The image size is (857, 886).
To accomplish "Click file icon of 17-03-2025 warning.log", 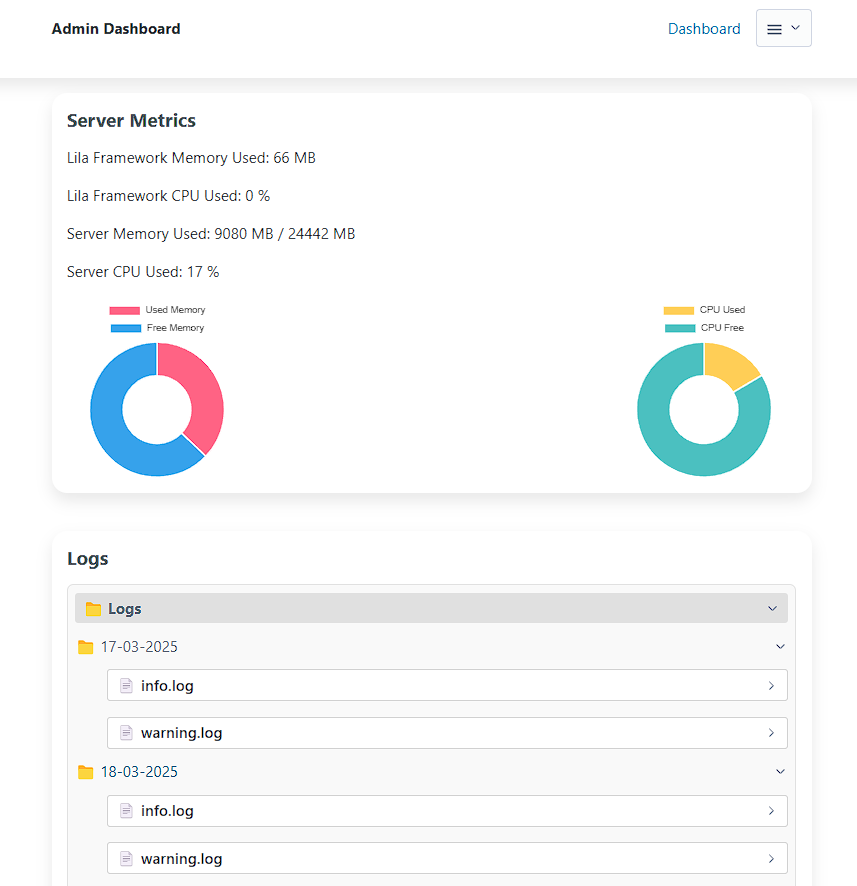I will (x=127, y=733).
